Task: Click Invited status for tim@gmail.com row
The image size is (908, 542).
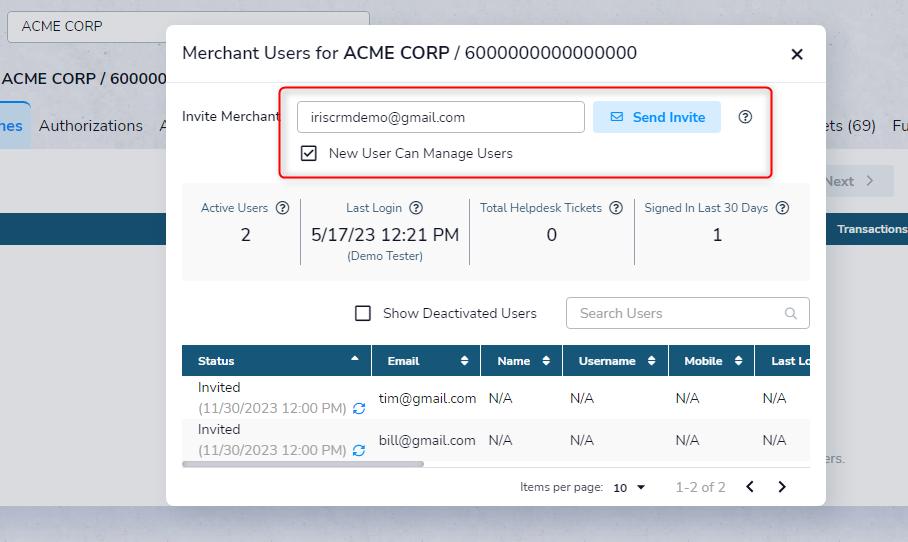Action: coord(219,387)
